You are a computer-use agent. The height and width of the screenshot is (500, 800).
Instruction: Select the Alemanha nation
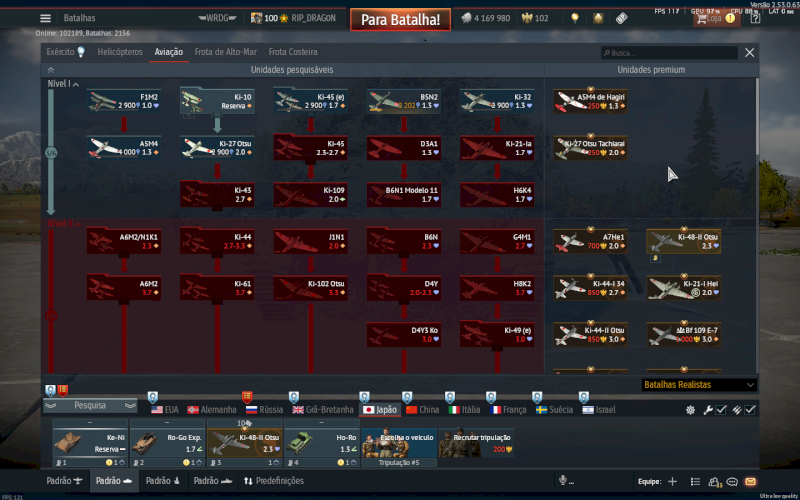coord(212,410)
